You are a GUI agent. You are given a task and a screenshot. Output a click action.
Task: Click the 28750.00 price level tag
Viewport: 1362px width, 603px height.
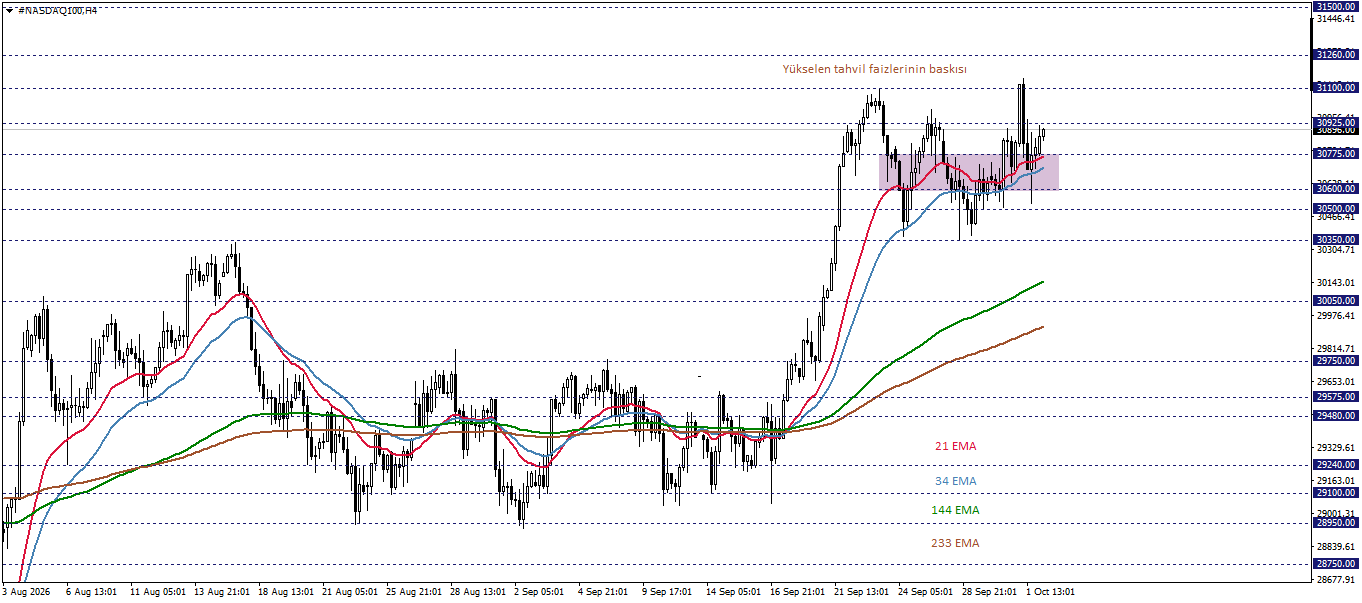1335,563
